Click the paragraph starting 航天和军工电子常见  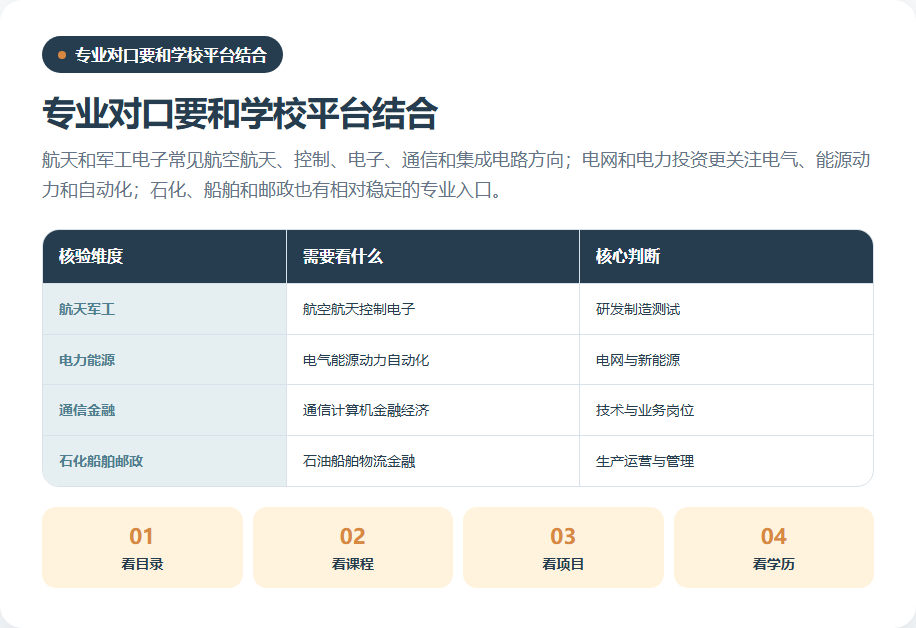pyautogui.click(x=456, y=174)
